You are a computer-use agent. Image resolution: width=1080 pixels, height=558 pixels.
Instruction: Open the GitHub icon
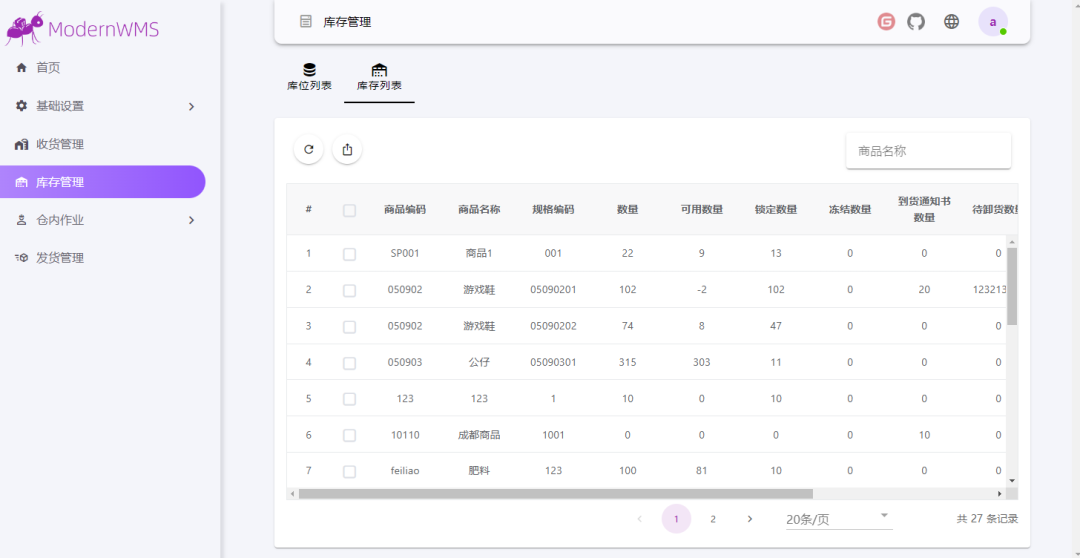pos(916,22)
